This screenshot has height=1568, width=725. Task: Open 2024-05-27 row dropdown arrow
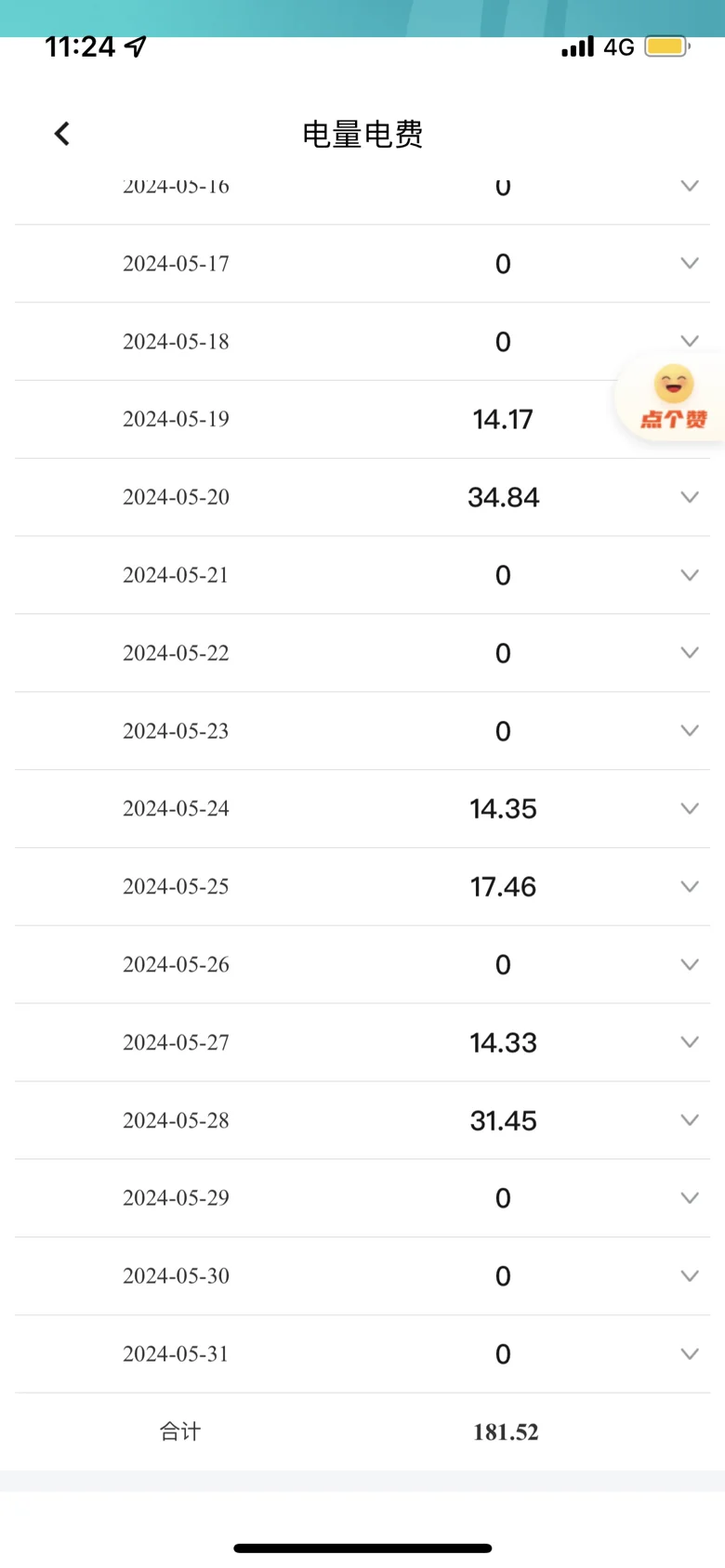[690, 1042]
